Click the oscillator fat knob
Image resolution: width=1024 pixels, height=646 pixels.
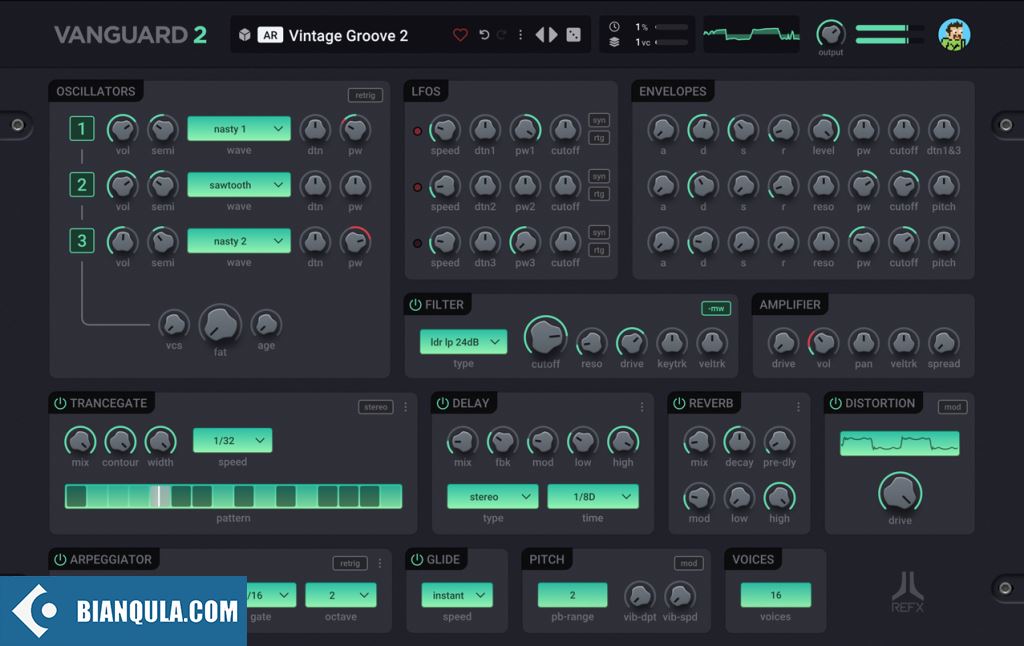click(x=220, y=325)
